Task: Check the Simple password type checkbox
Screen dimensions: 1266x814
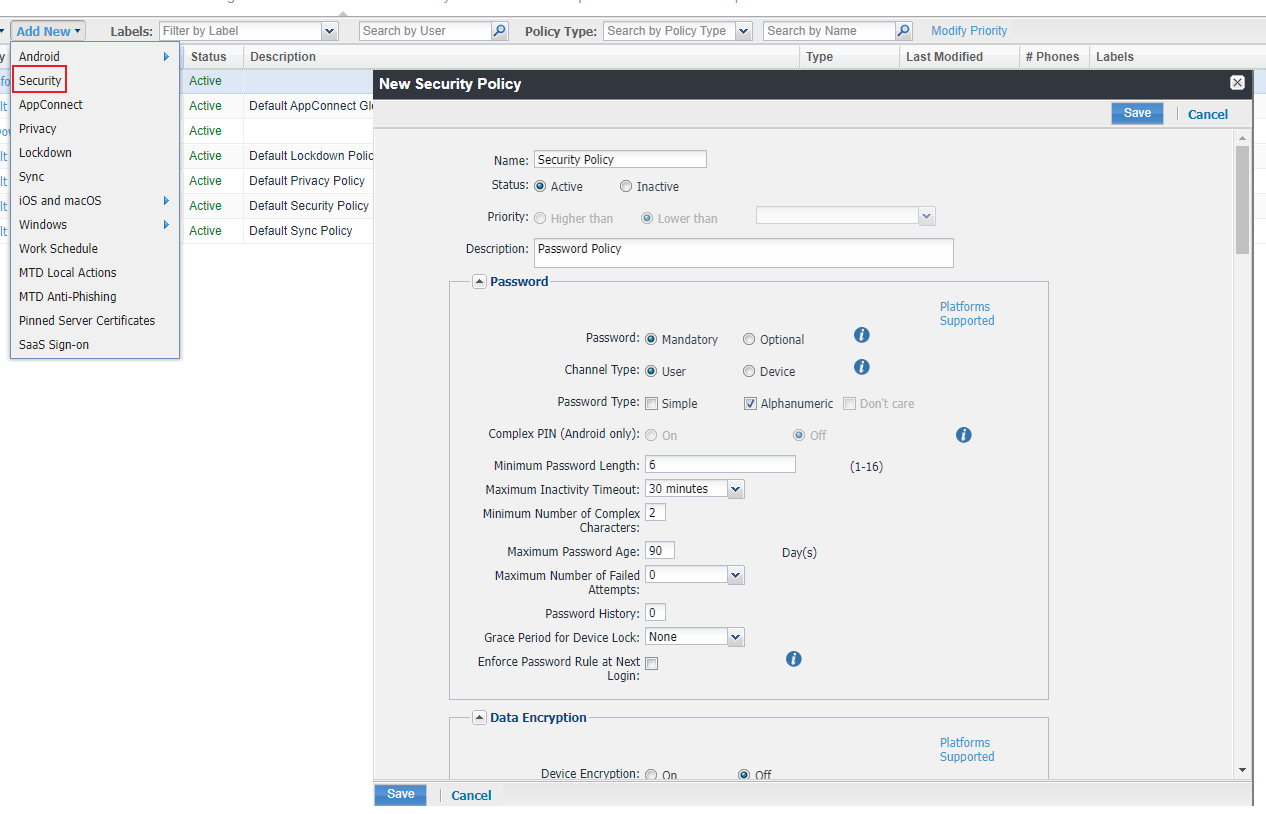Action: [x=652, y=404]
